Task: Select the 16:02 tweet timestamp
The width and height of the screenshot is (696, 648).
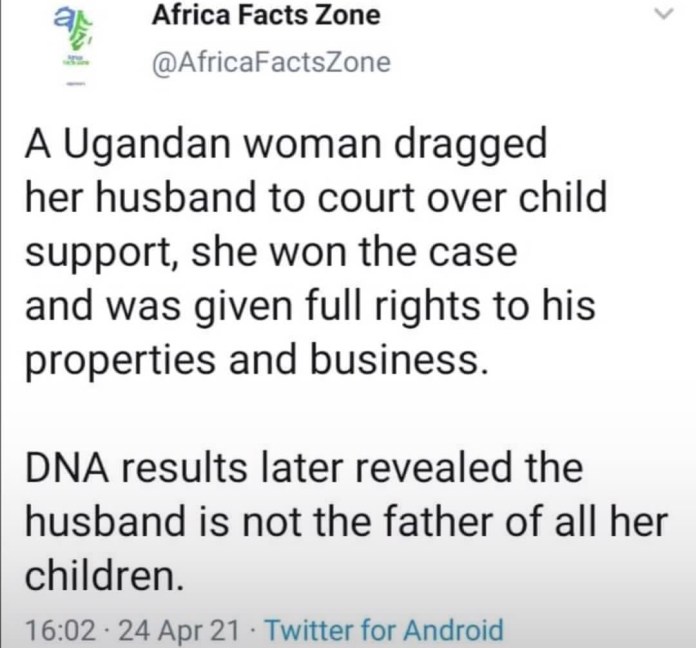Action: [60, 630]
